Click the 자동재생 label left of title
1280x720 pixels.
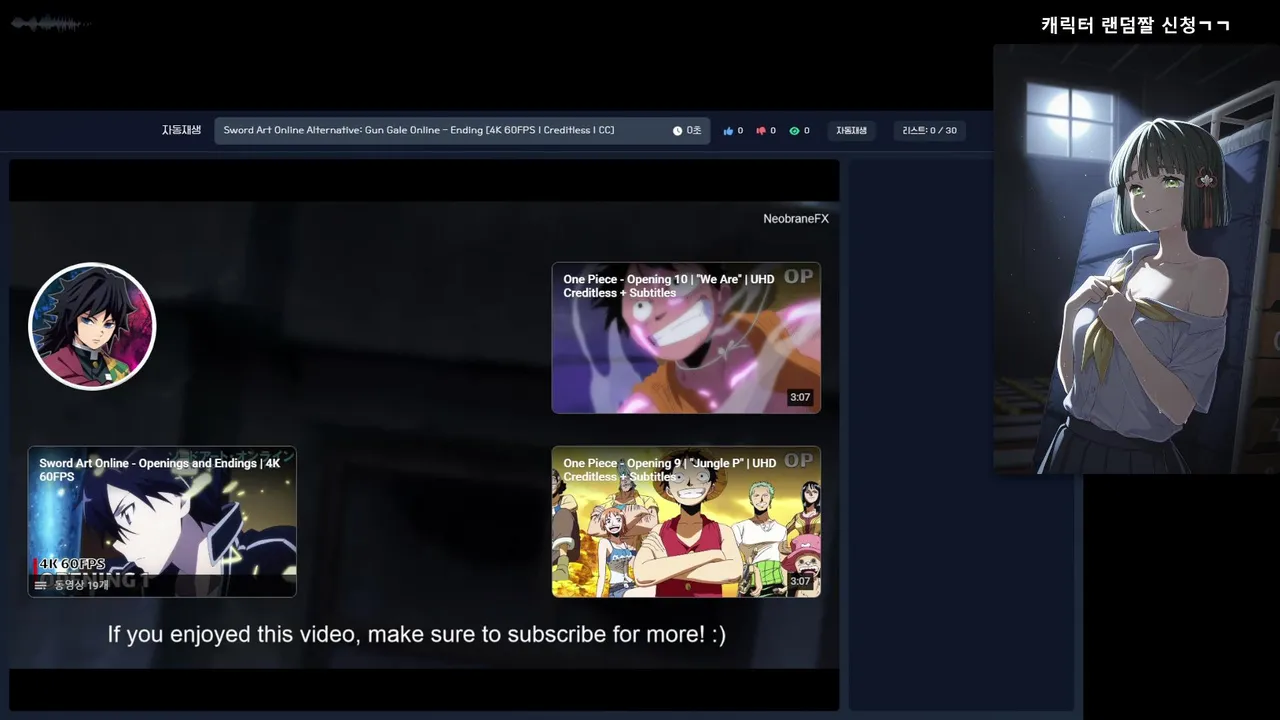[181, 130]
